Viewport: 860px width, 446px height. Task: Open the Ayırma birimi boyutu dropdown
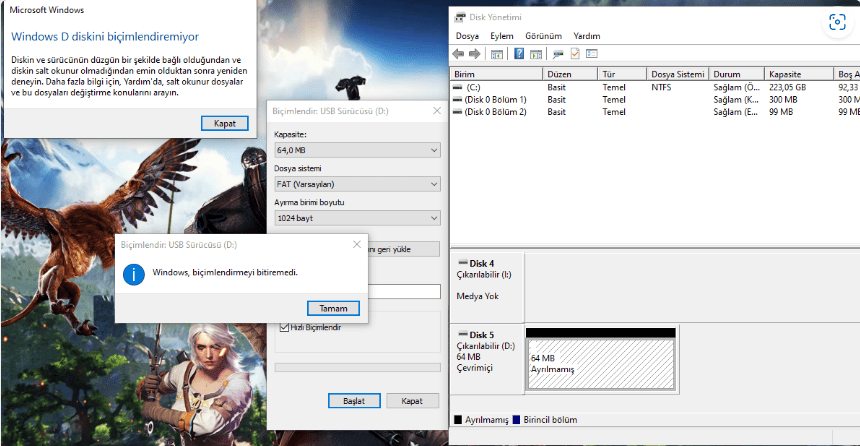[358, 218]
